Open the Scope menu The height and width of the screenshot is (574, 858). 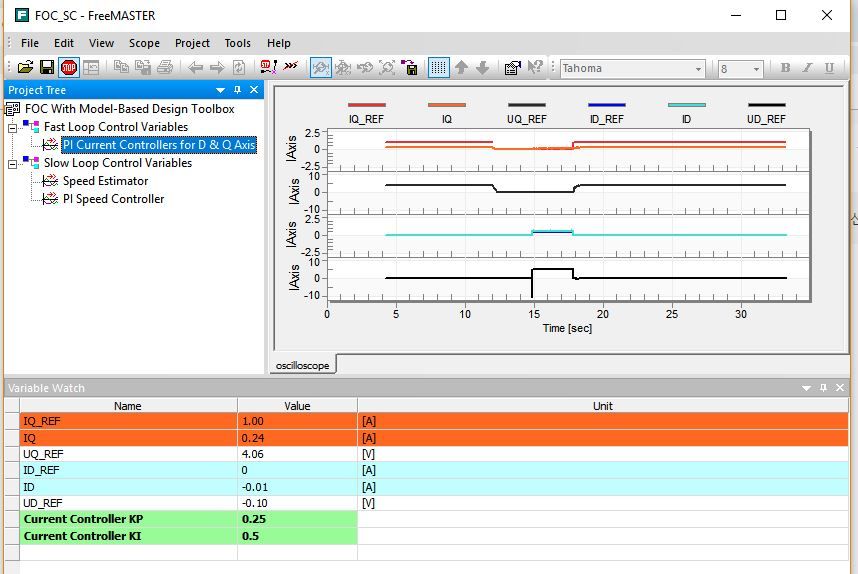tap(144, 43)
